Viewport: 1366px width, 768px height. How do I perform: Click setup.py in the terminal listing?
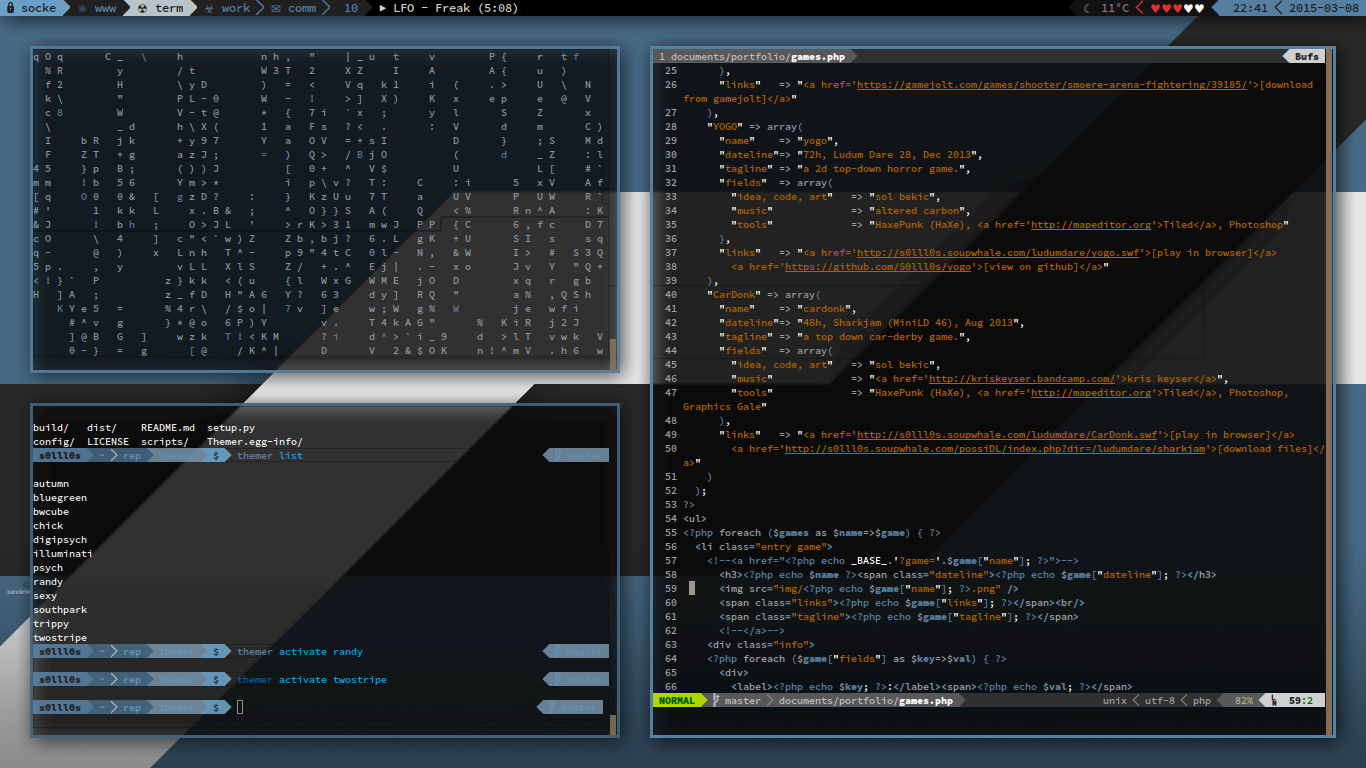coord(231,428)
